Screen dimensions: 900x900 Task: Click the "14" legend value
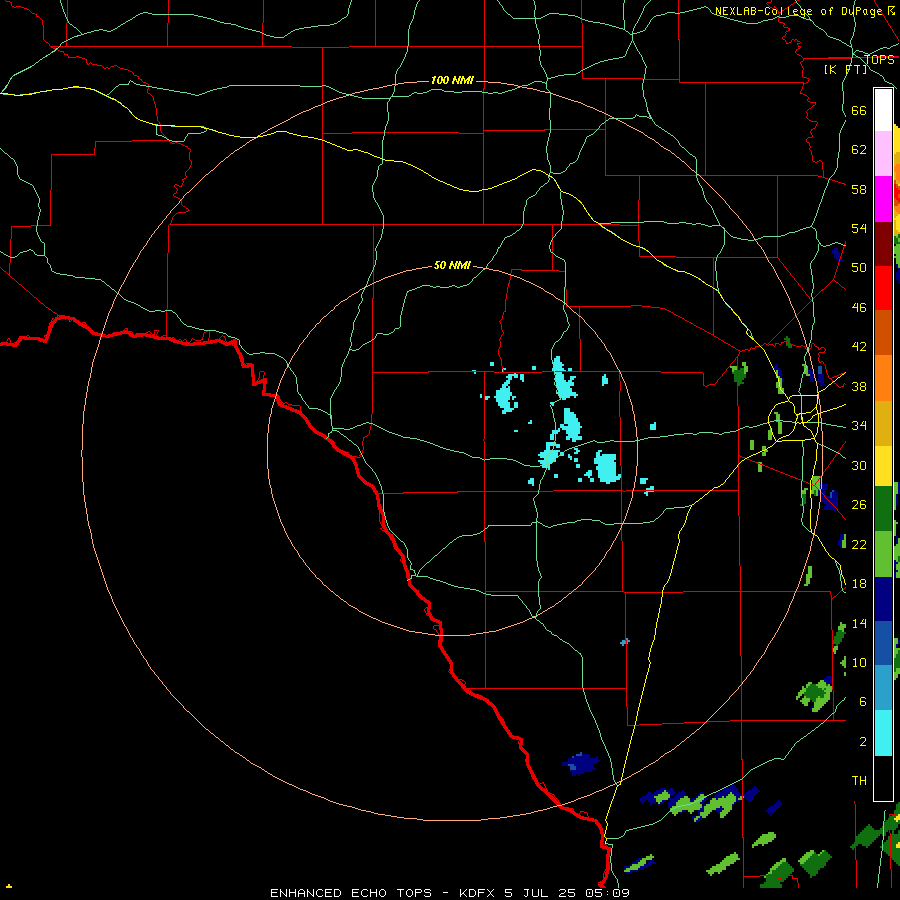click(x=859, y=623)
